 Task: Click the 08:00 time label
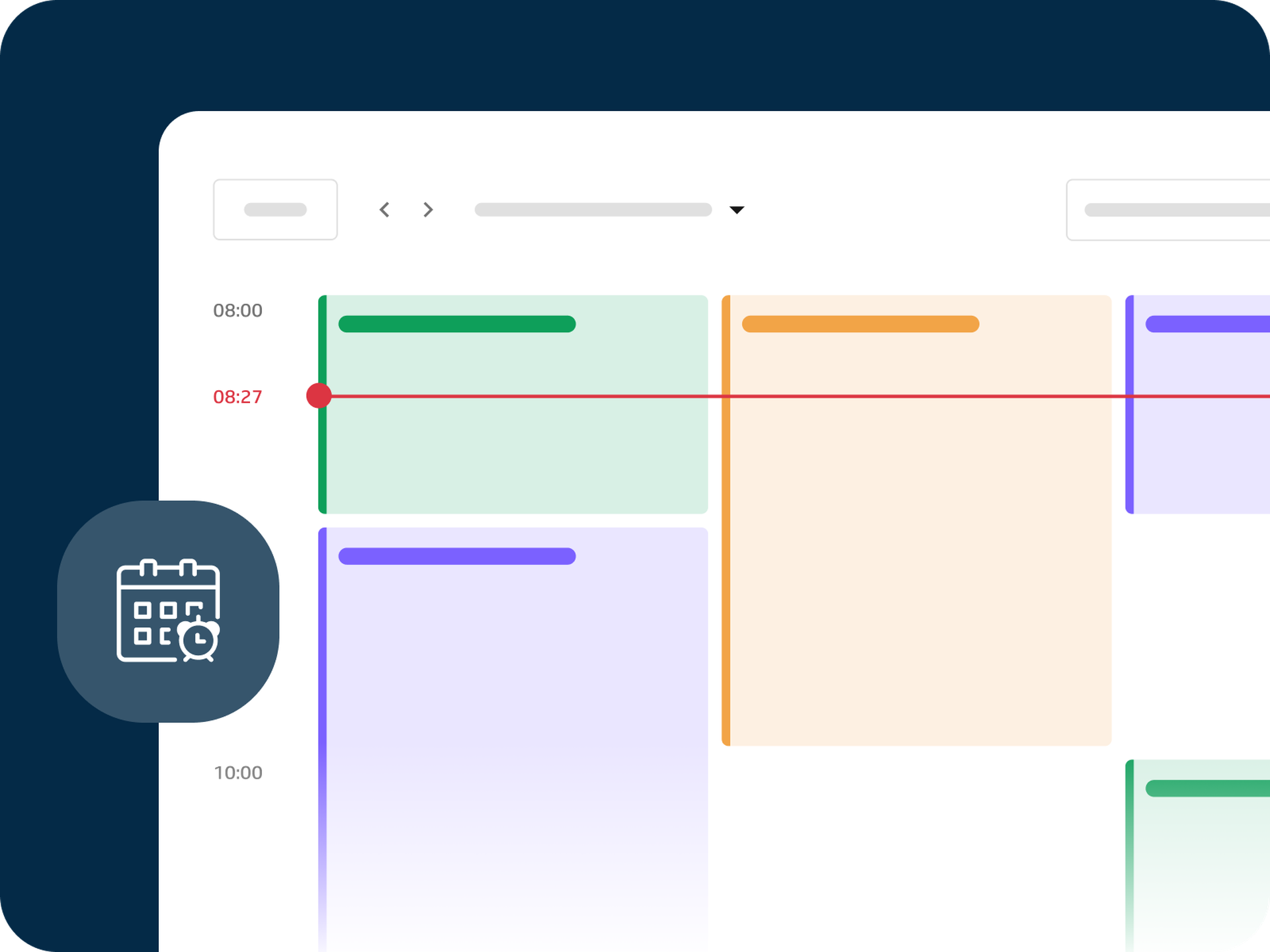click(237, 310)
